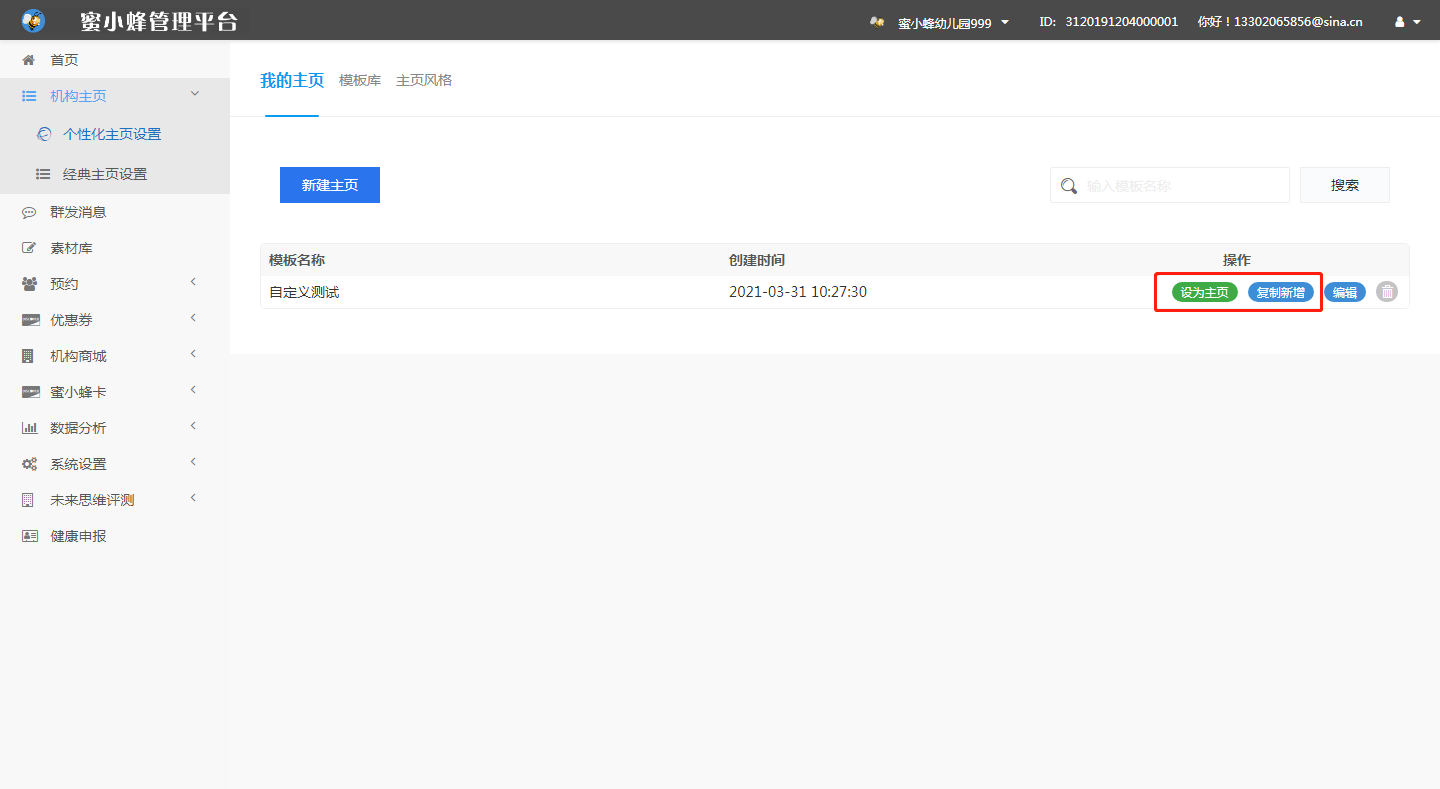Click the magnifier icon in search box
The width and height of the screenshot is (1440, 789).
(x=1069, y=186)
